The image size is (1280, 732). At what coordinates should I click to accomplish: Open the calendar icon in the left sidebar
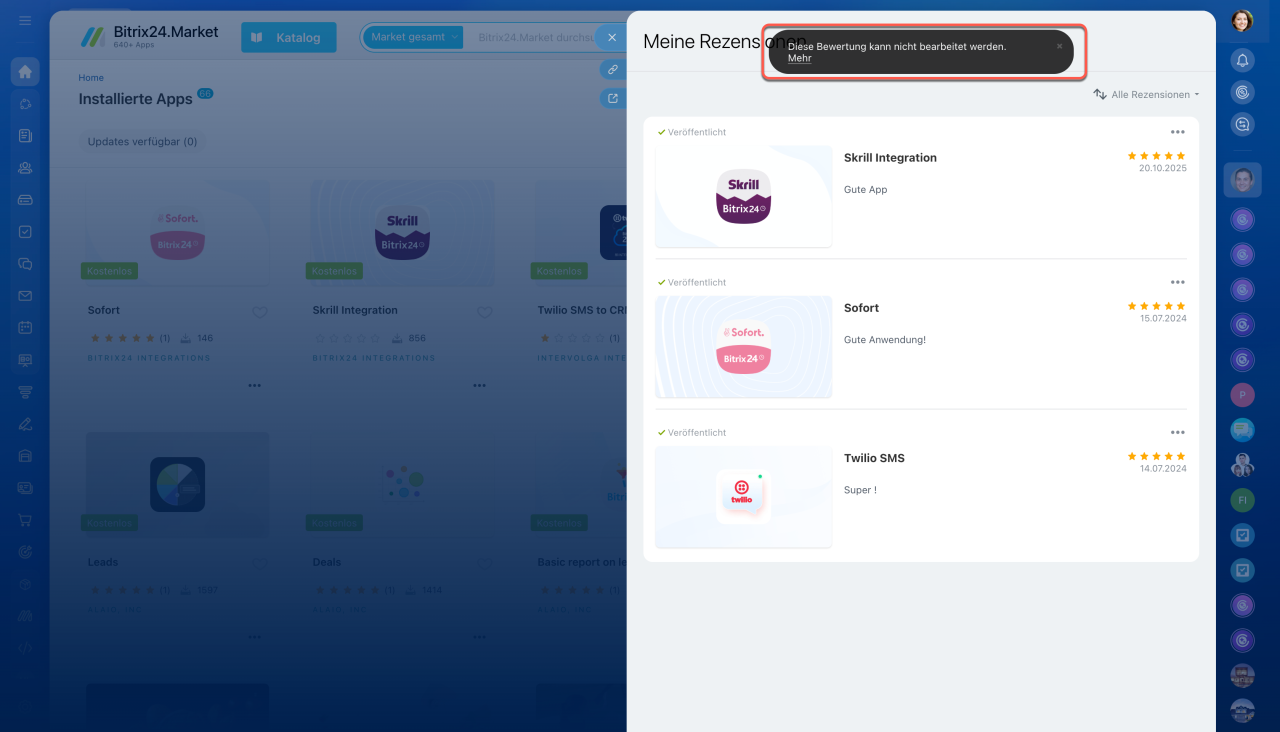(x=25, y=328)
